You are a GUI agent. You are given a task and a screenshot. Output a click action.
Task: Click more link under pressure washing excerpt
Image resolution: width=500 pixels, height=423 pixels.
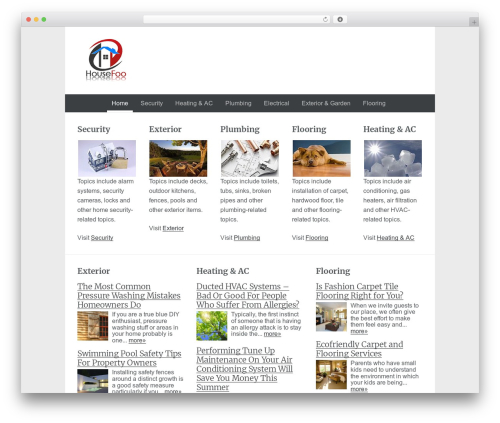(x=137, y=340)
